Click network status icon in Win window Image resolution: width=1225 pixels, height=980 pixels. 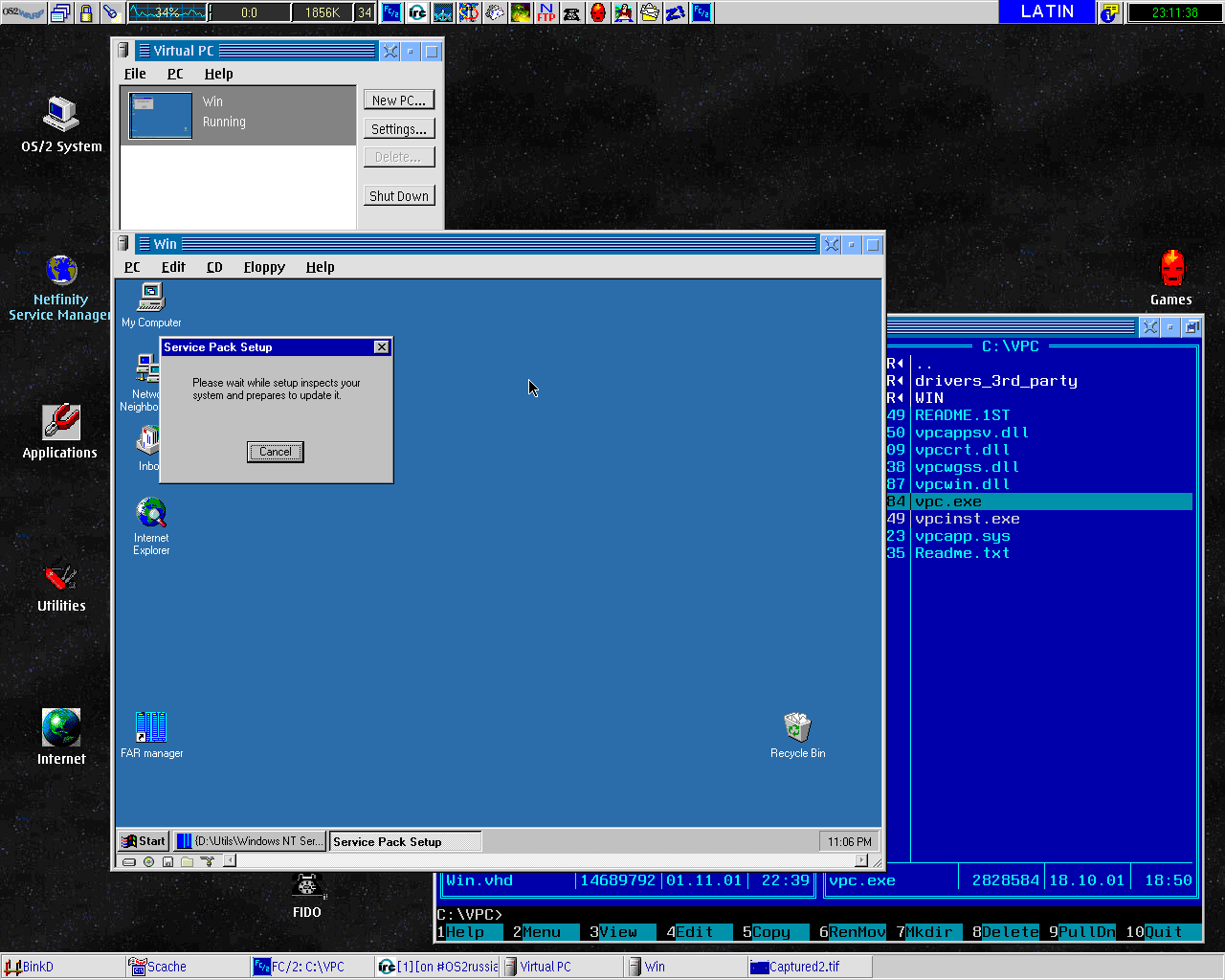[207, 861]
